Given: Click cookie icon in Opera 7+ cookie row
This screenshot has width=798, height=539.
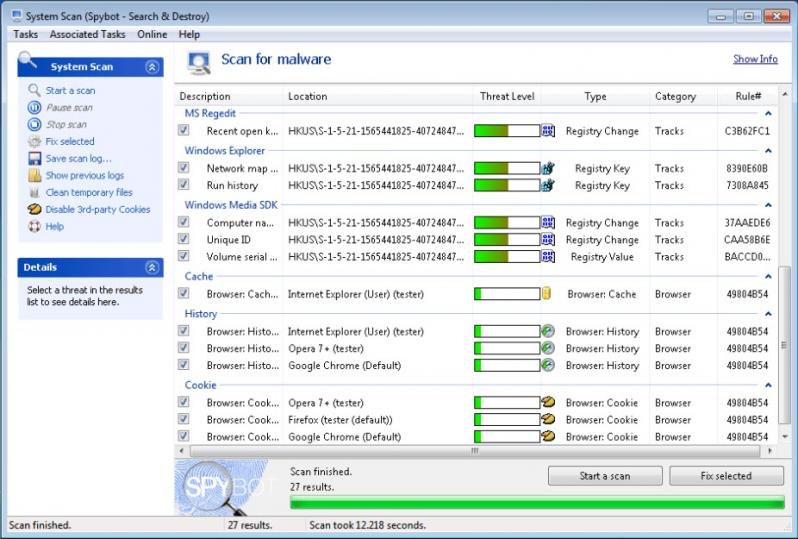Looking at the screenshot, I should [548, 402].
